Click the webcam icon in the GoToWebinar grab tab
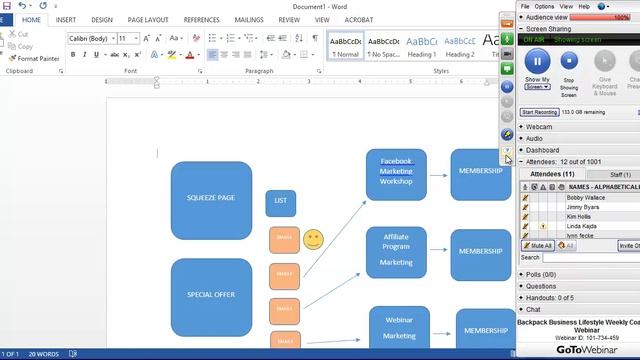Image resolution: width=640 pixels, height=360 pixels. (x=507, y=54)
